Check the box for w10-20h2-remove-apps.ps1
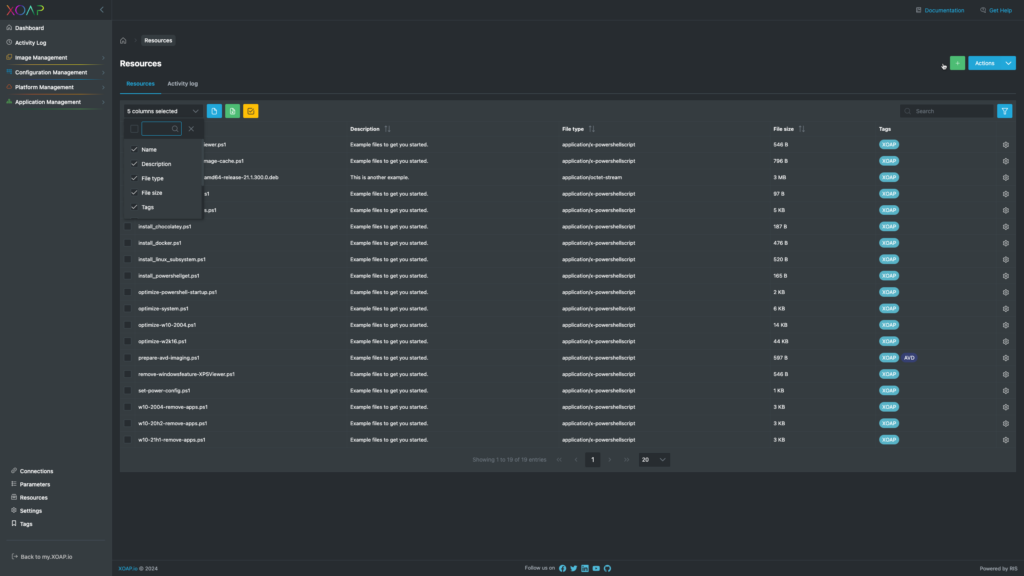The image size is (1024, 576). [128, 423]
